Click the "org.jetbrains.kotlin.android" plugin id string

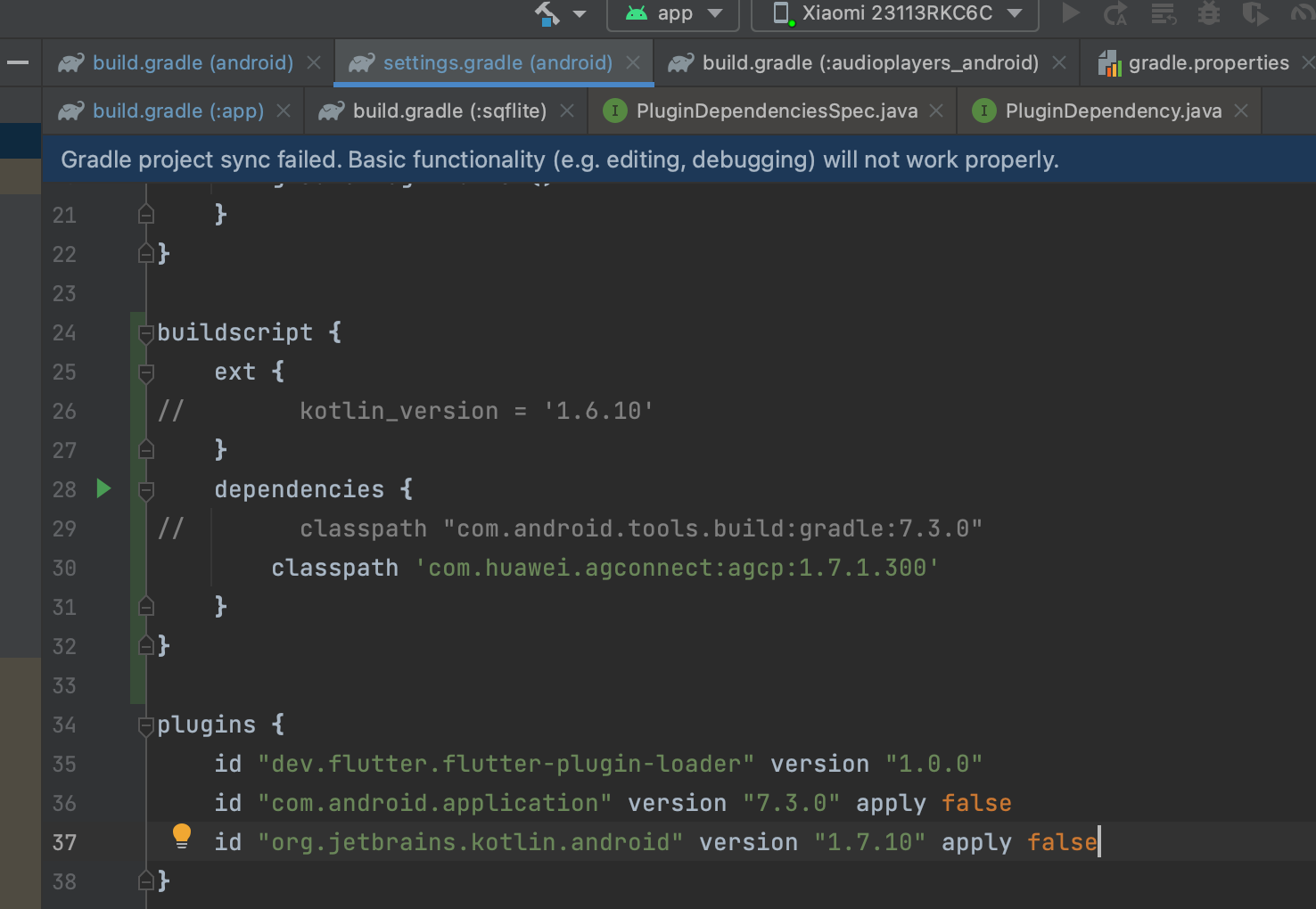click(471, 842)
